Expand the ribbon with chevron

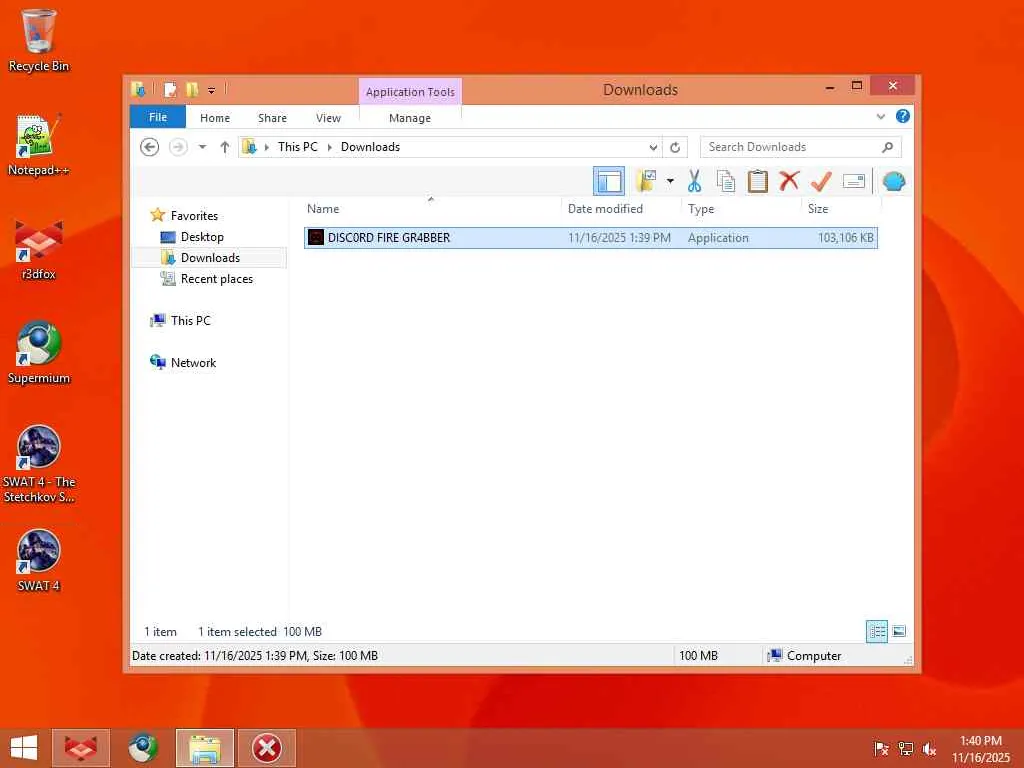click(x=881, y=116)
